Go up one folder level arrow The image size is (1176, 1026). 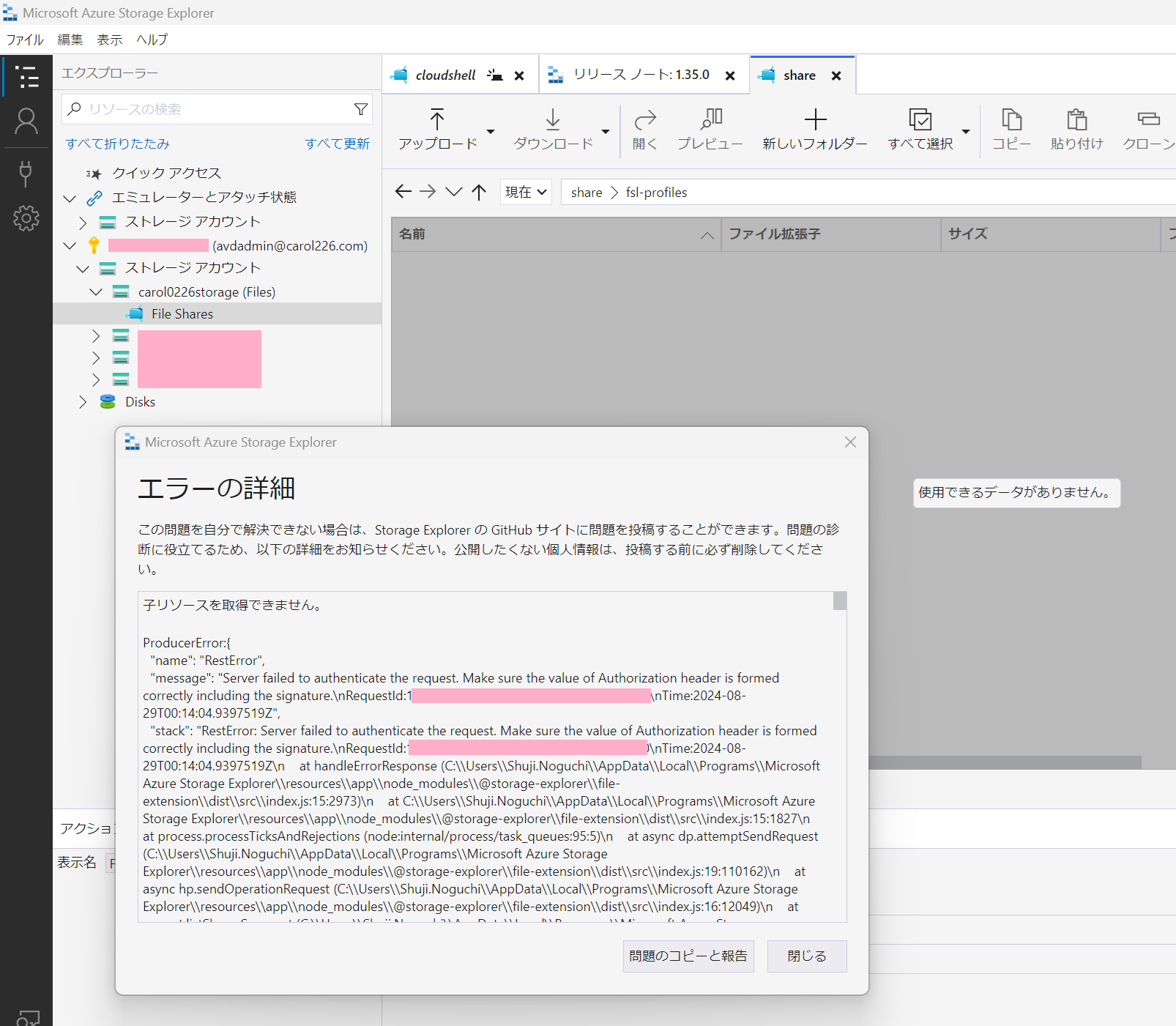coord(479,192)
